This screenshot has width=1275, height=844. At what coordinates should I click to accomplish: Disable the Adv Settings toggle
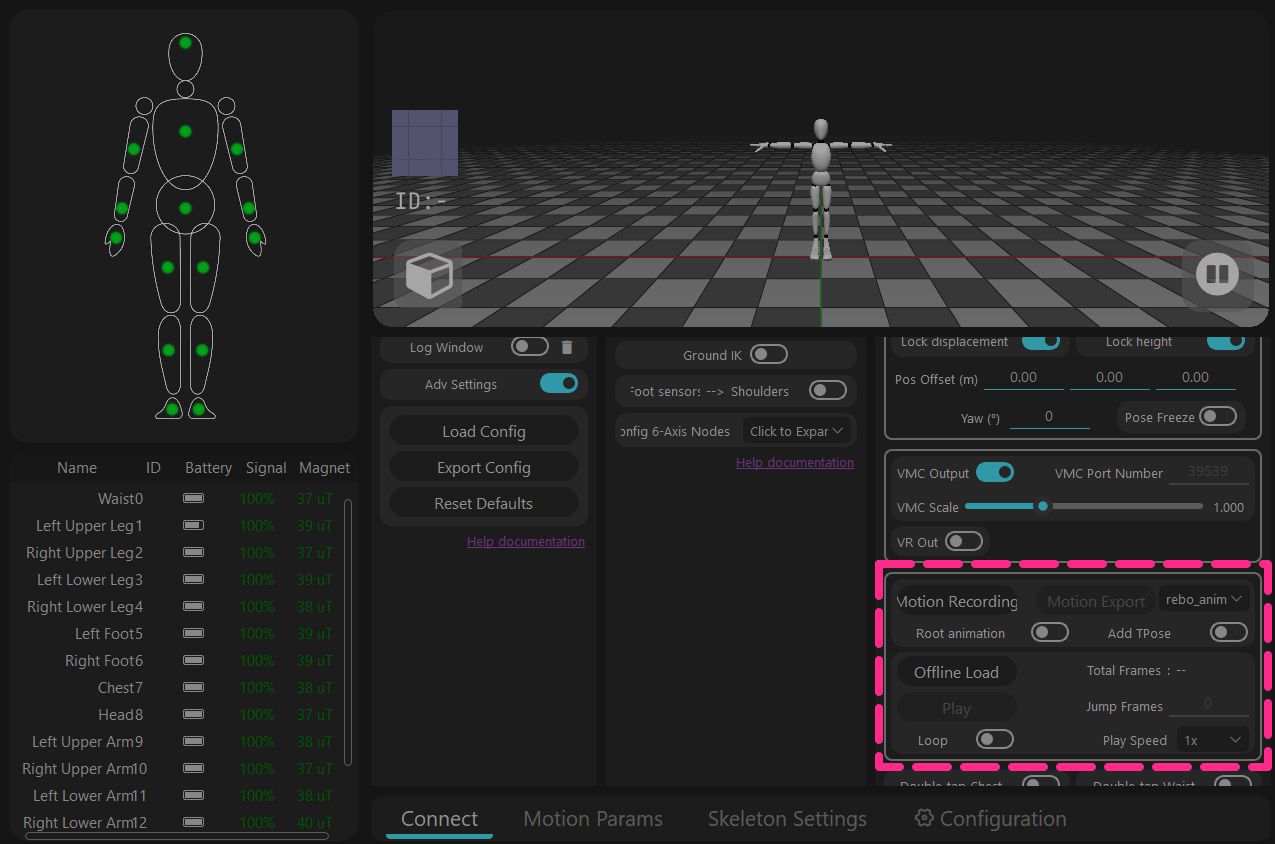tap(559, 383)
